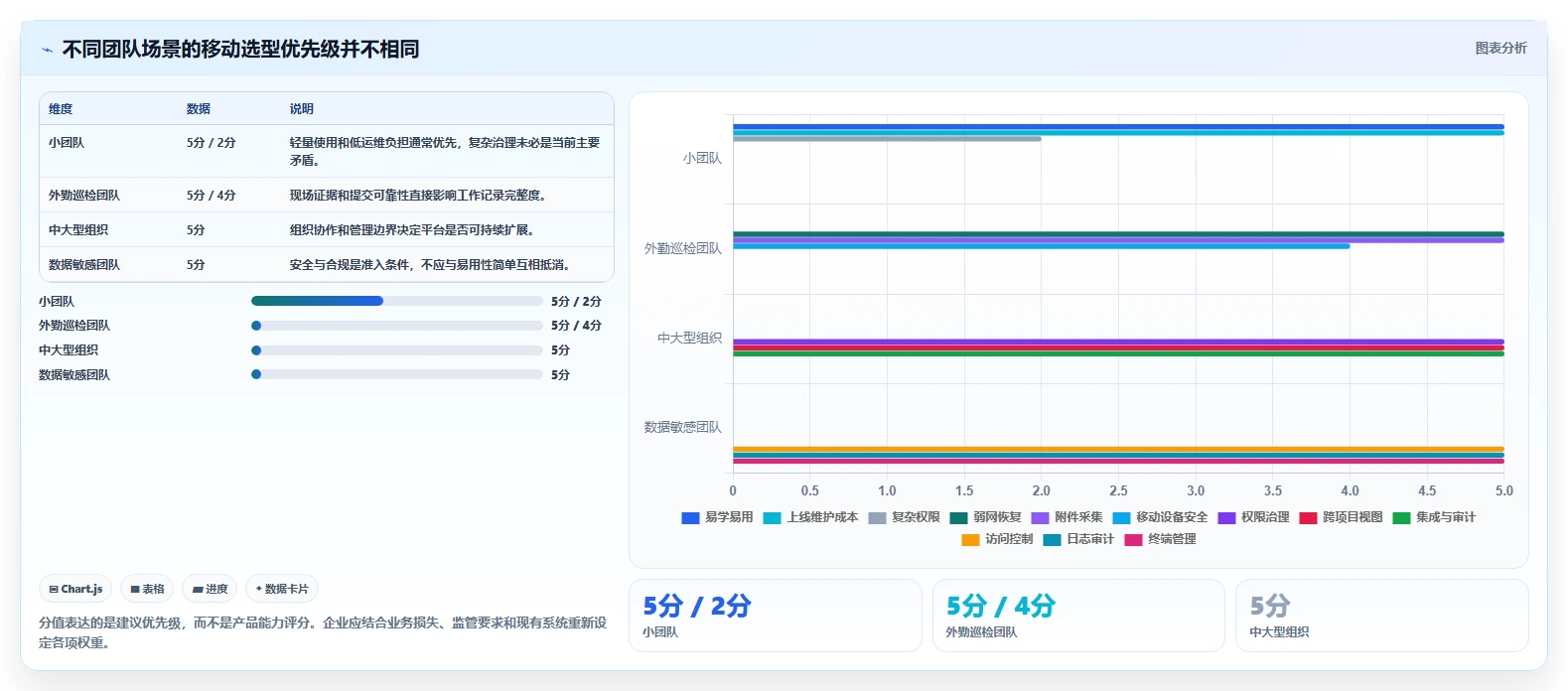
Task: Click the 外勤巡检团队 y-axis label in chart
Action: point(683,248)
